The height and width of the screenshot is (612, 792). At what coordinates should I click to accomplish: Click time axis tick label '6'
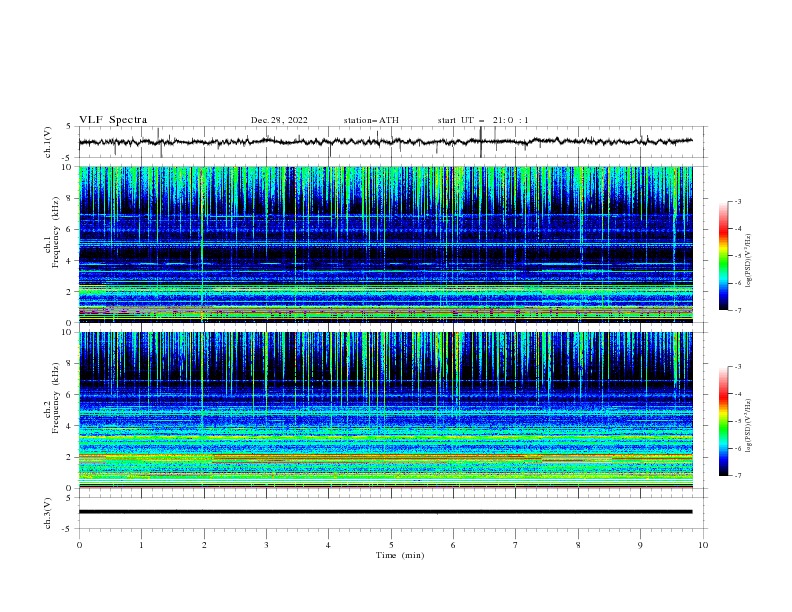[x=453, y=545]
